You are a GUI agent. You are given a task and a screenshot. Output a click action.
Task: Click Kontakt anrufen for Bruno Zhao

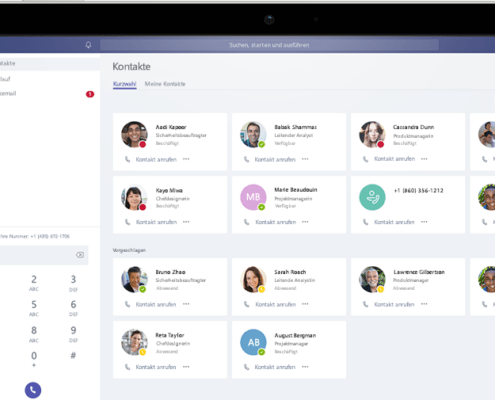click(x=156, y=304)
